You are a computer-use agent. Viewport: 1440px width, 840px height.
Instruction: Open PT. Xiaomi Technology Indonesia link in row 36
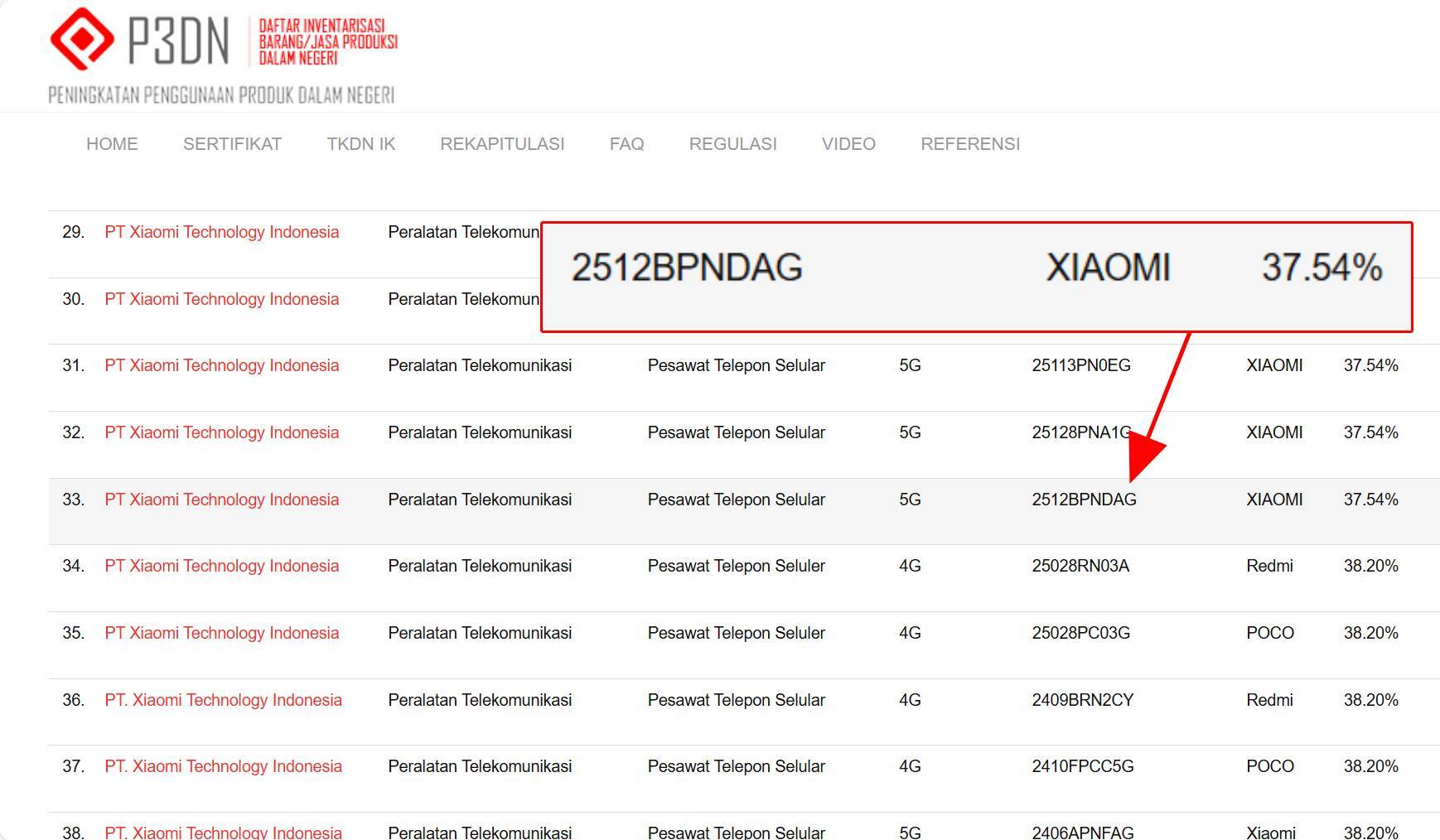point(224,700)
